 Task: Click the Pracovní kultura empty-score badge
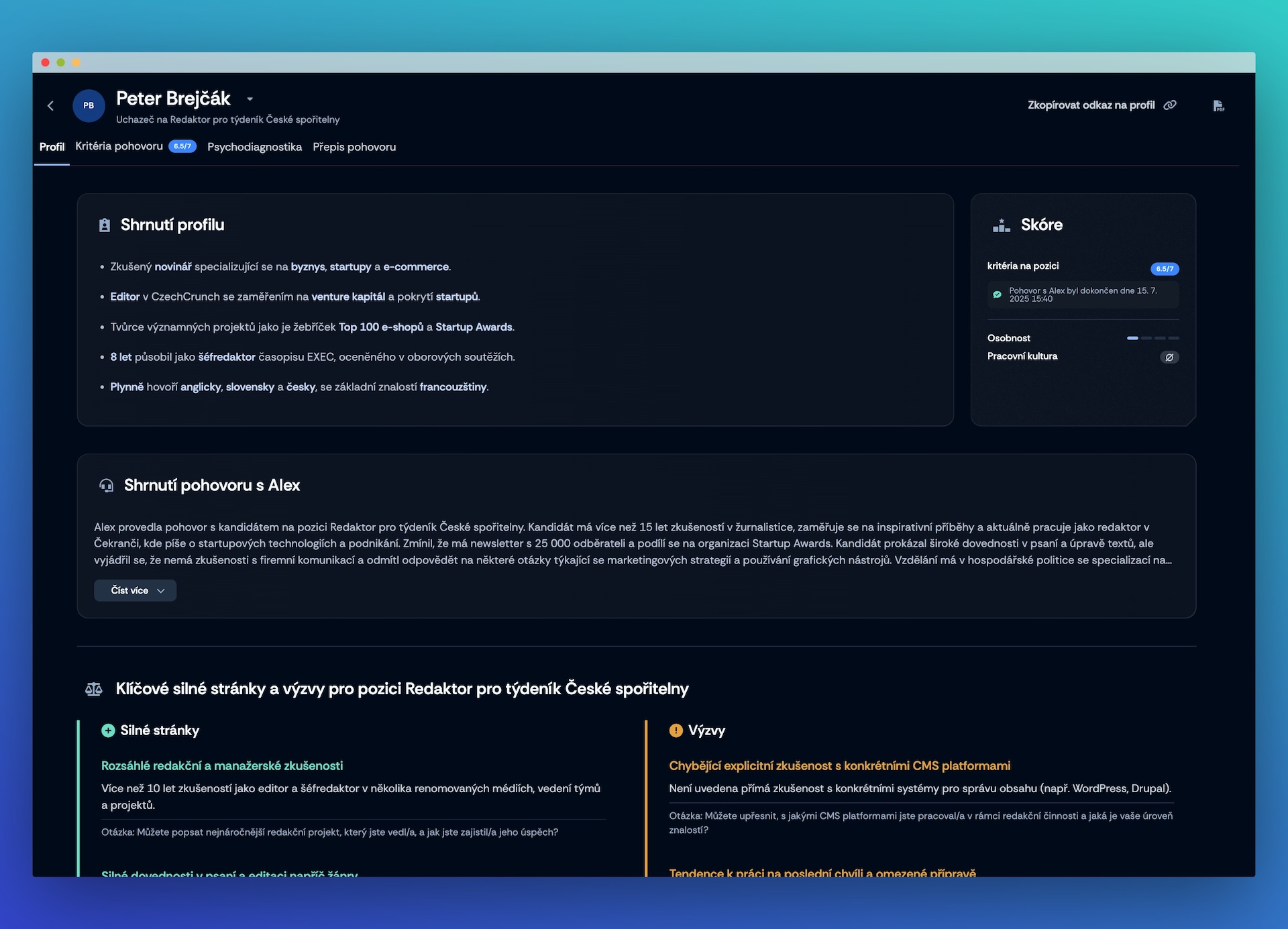(1169, 358)
